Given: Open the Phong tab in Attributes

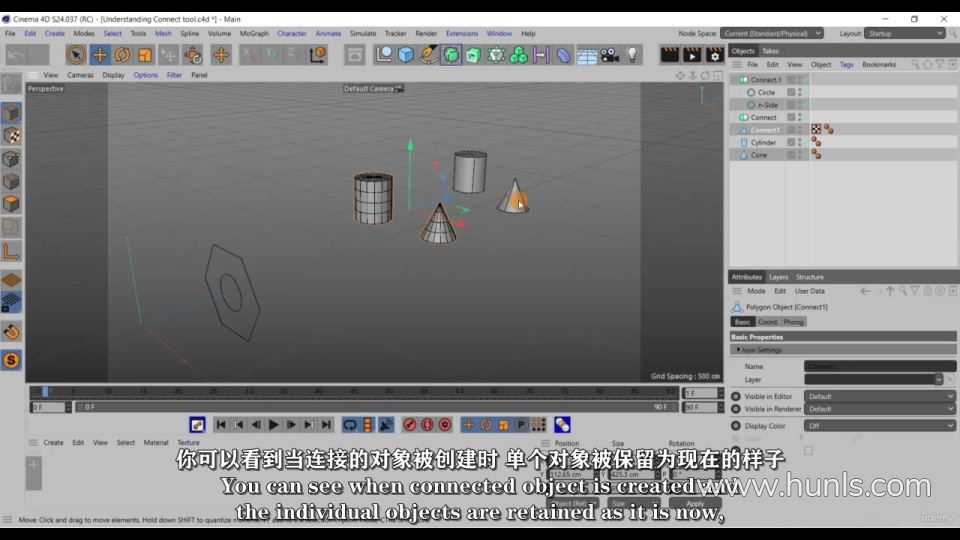Looking at the screenshot, I should click(x=793, y=322).
